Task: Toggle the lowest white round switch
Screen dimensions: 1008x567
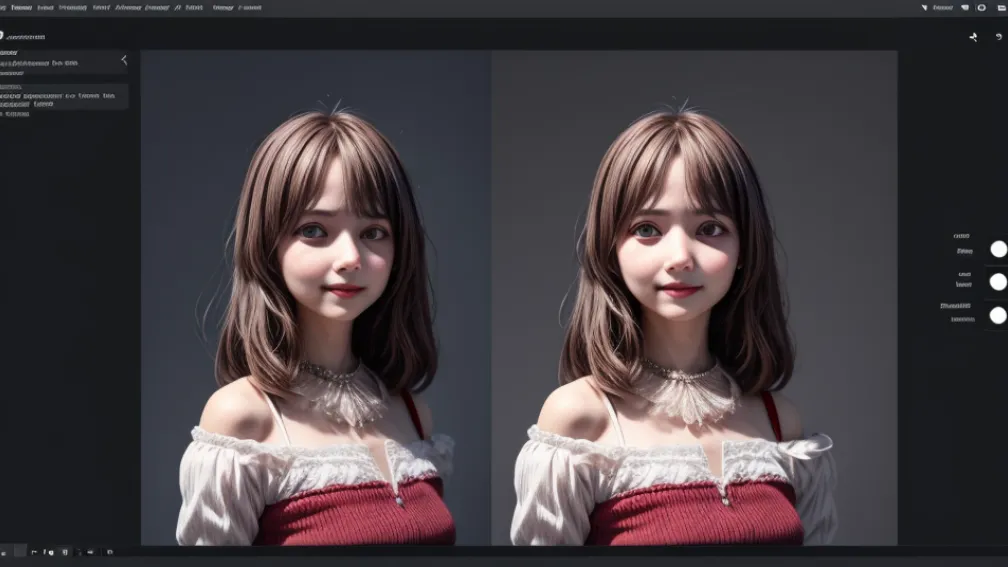Action: point(998,315)
